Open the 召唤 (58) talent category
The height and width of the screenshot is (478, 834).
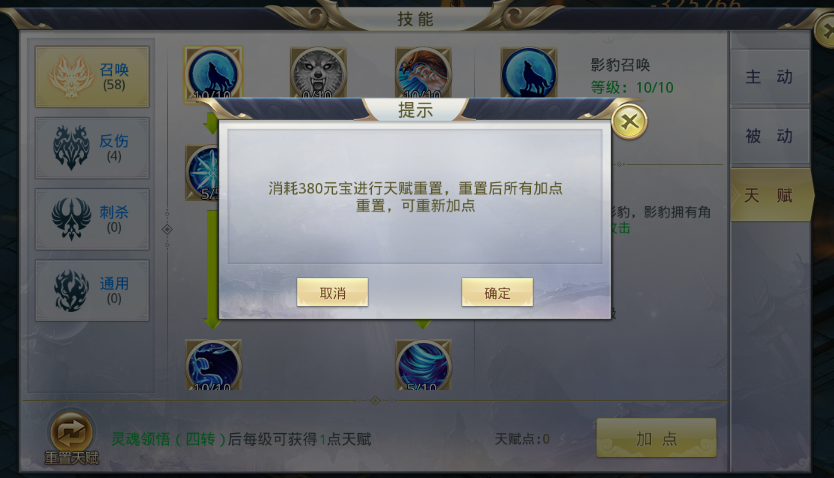[92, 77]
